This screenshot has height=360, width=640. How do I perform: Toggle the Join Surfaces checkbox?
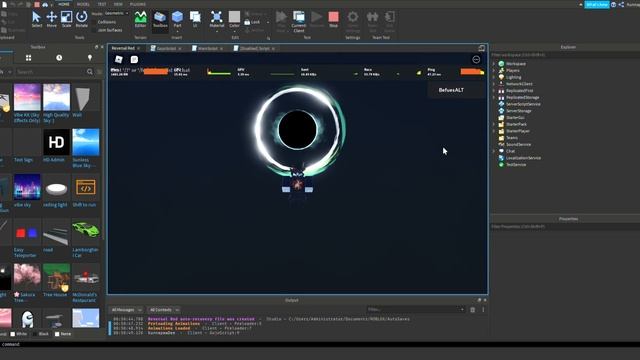[94, 30]
